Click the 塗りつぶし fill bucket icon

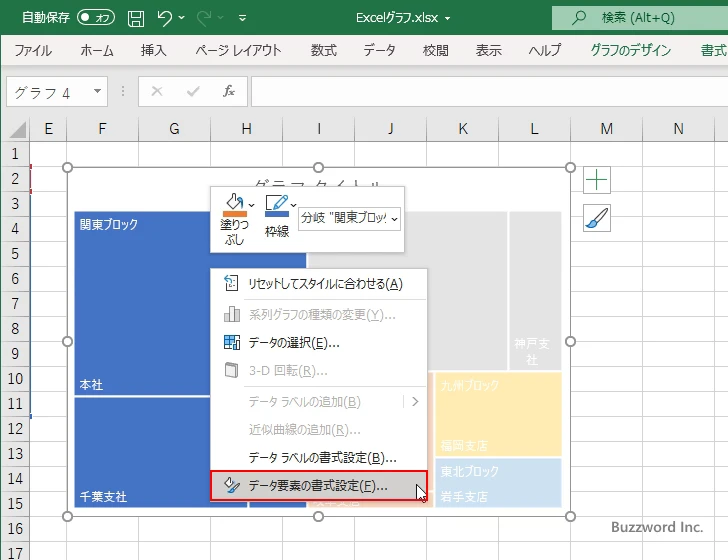tap(234, 205)
